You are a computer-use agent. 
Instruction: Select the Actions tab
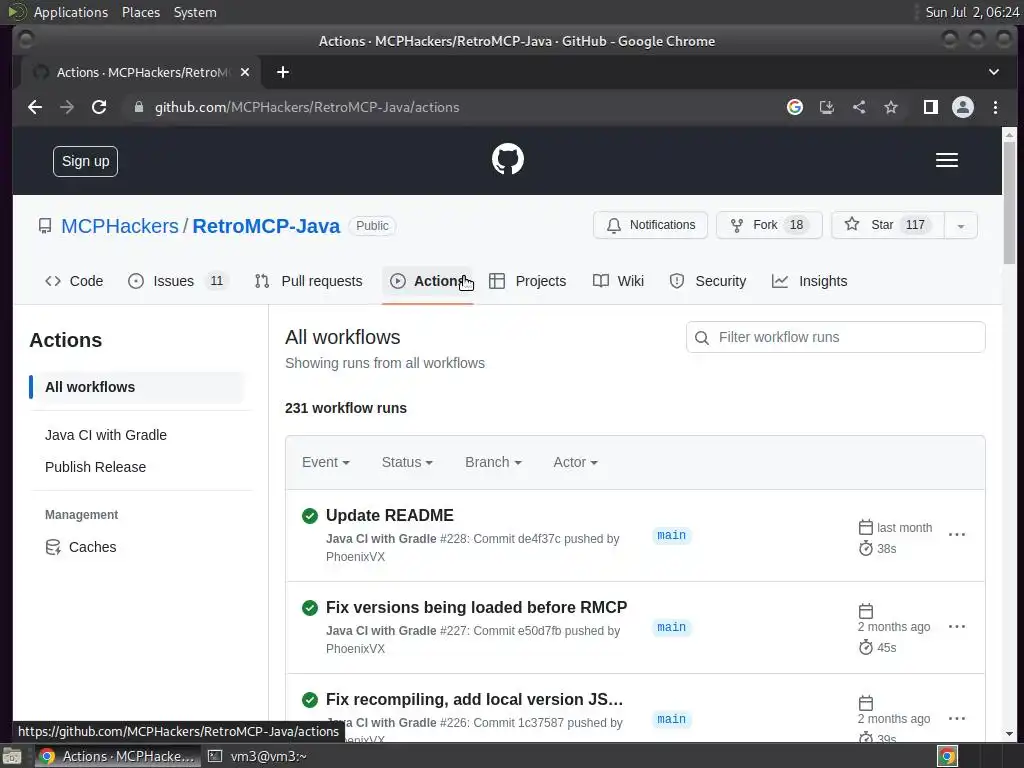[428, 281]
